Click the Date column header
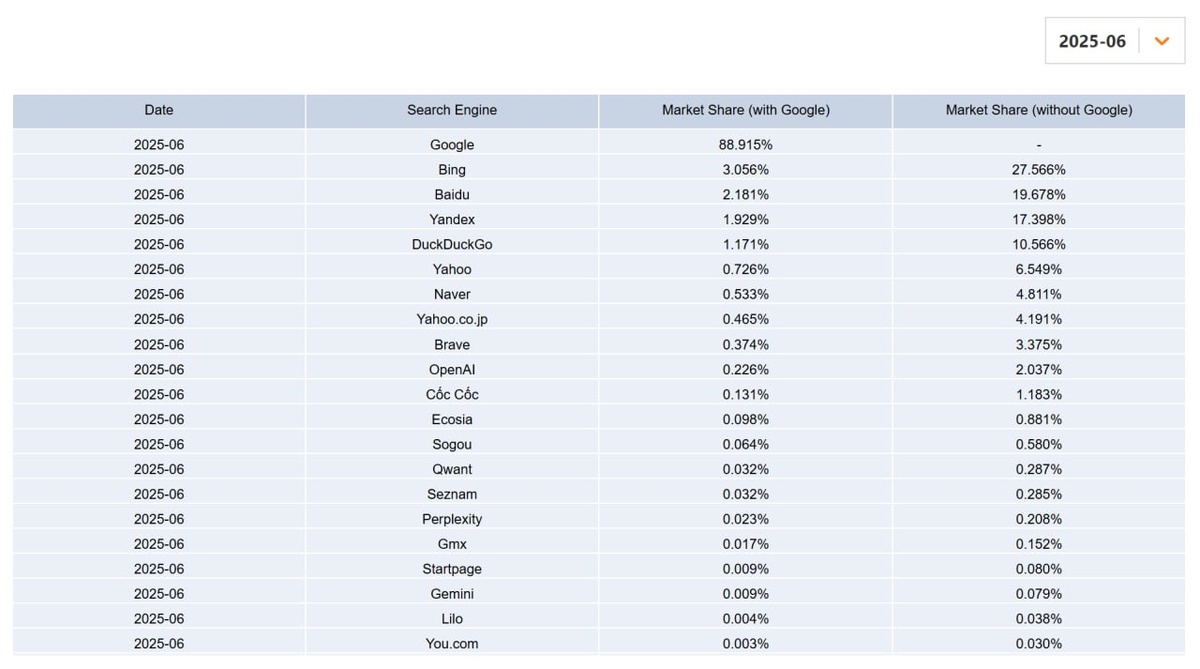This screenshot has height=669, width=1200. pos(159,110)
